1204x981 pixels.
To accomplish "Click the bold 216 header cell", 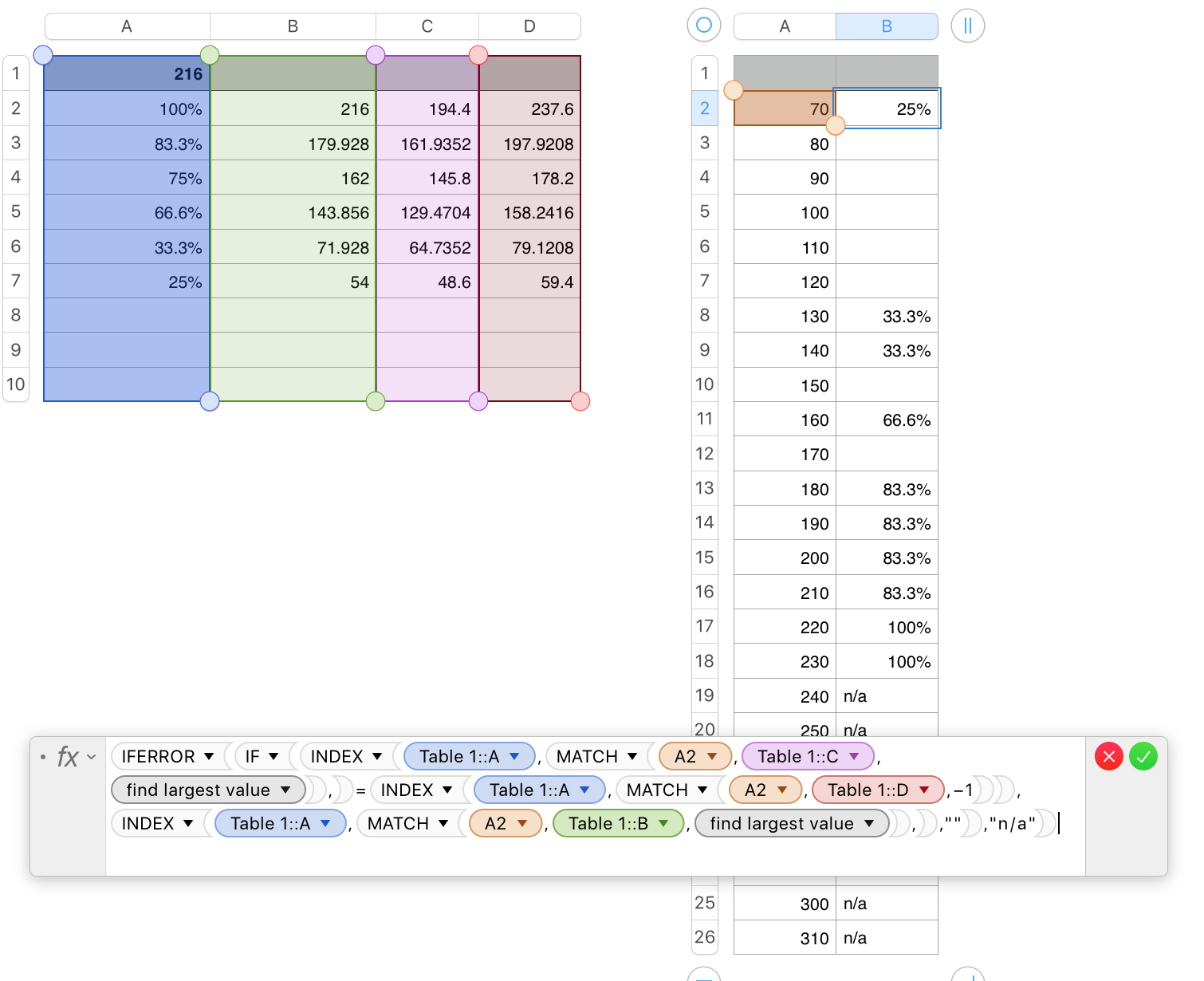I will click(127, 73).
